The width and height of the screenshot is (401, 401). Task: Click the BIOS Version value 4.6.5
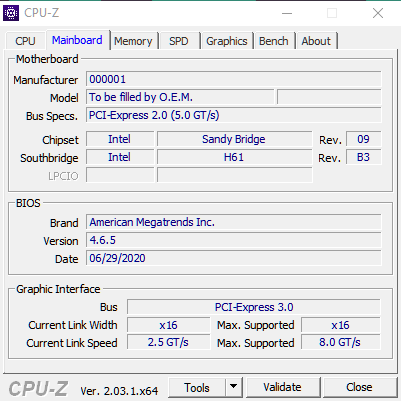(x=234, y=240)
